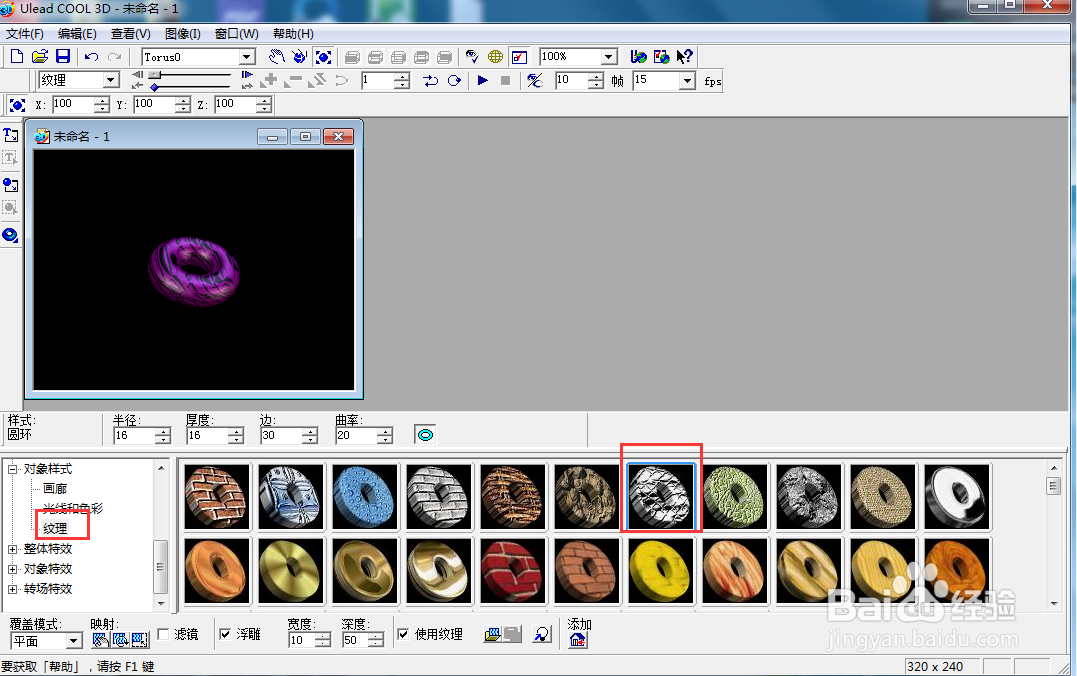Screen dimensions: 1077x676
Task: Play the animation
Action: [483, 80]
